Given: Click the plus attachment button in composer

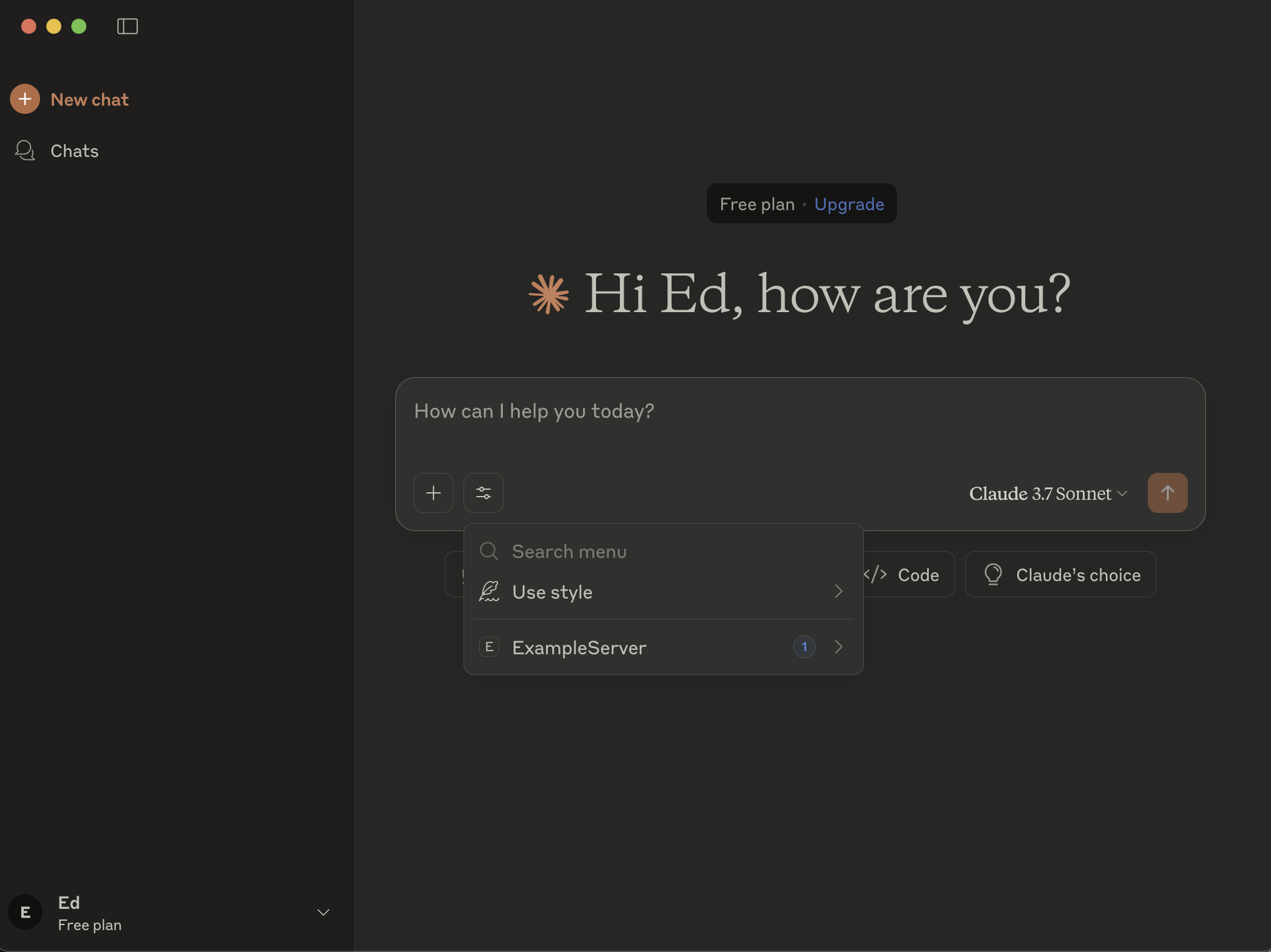Looking at the screenshot, I should point(433,493).
